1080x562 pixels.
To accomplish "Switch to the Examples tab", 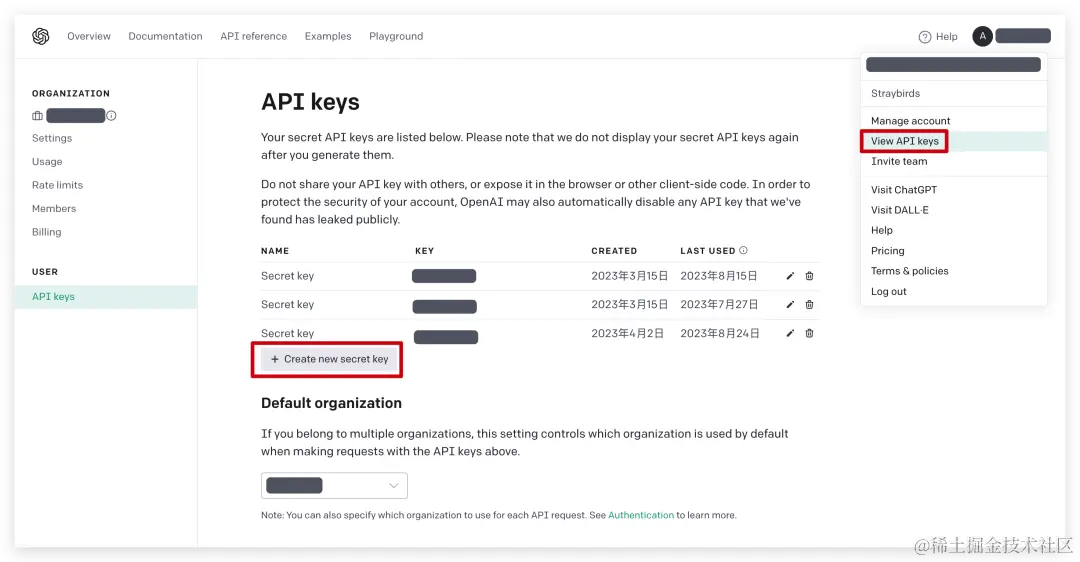I will (328, 36).
